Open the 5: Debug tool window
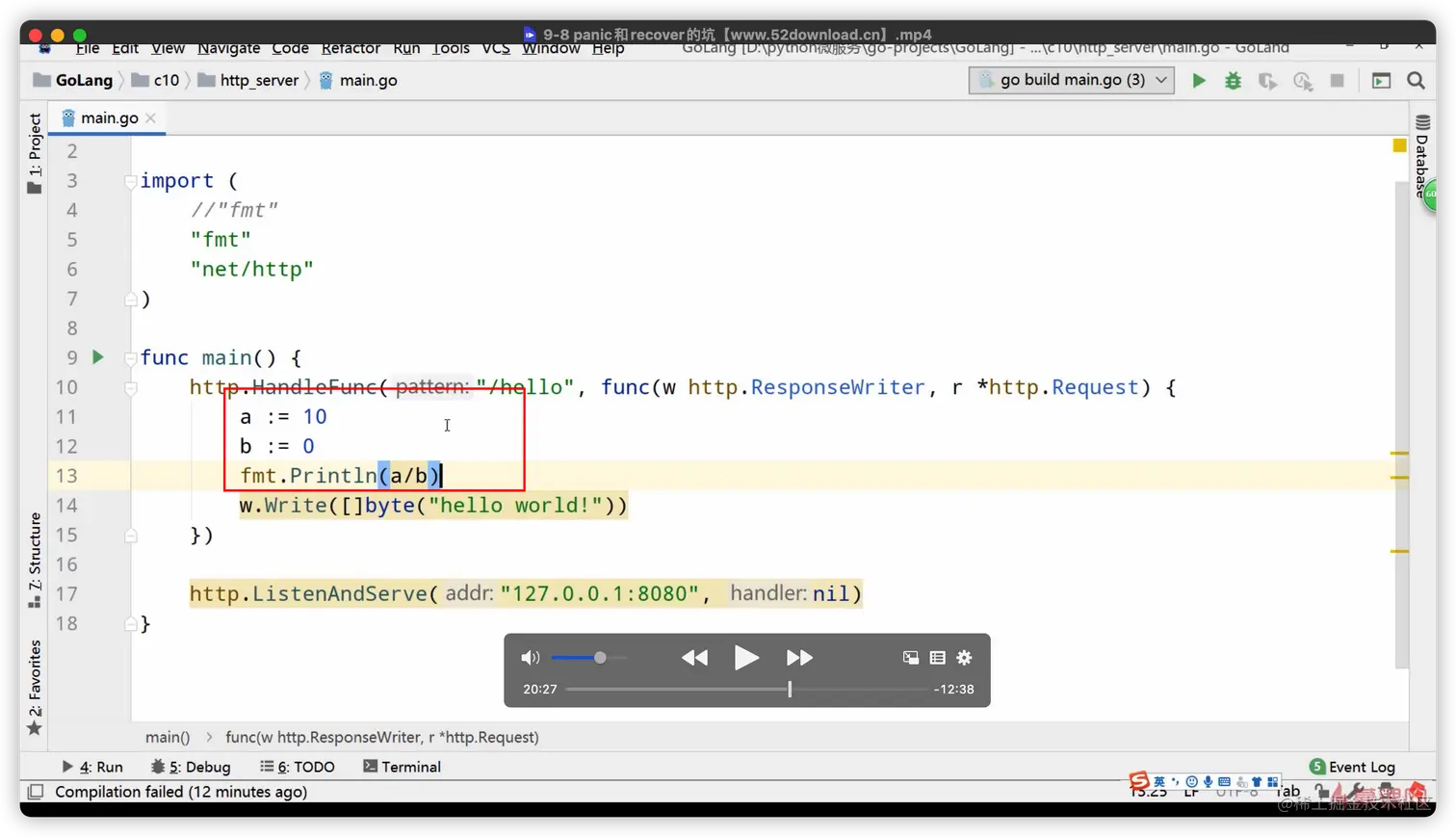 (191, 767)
